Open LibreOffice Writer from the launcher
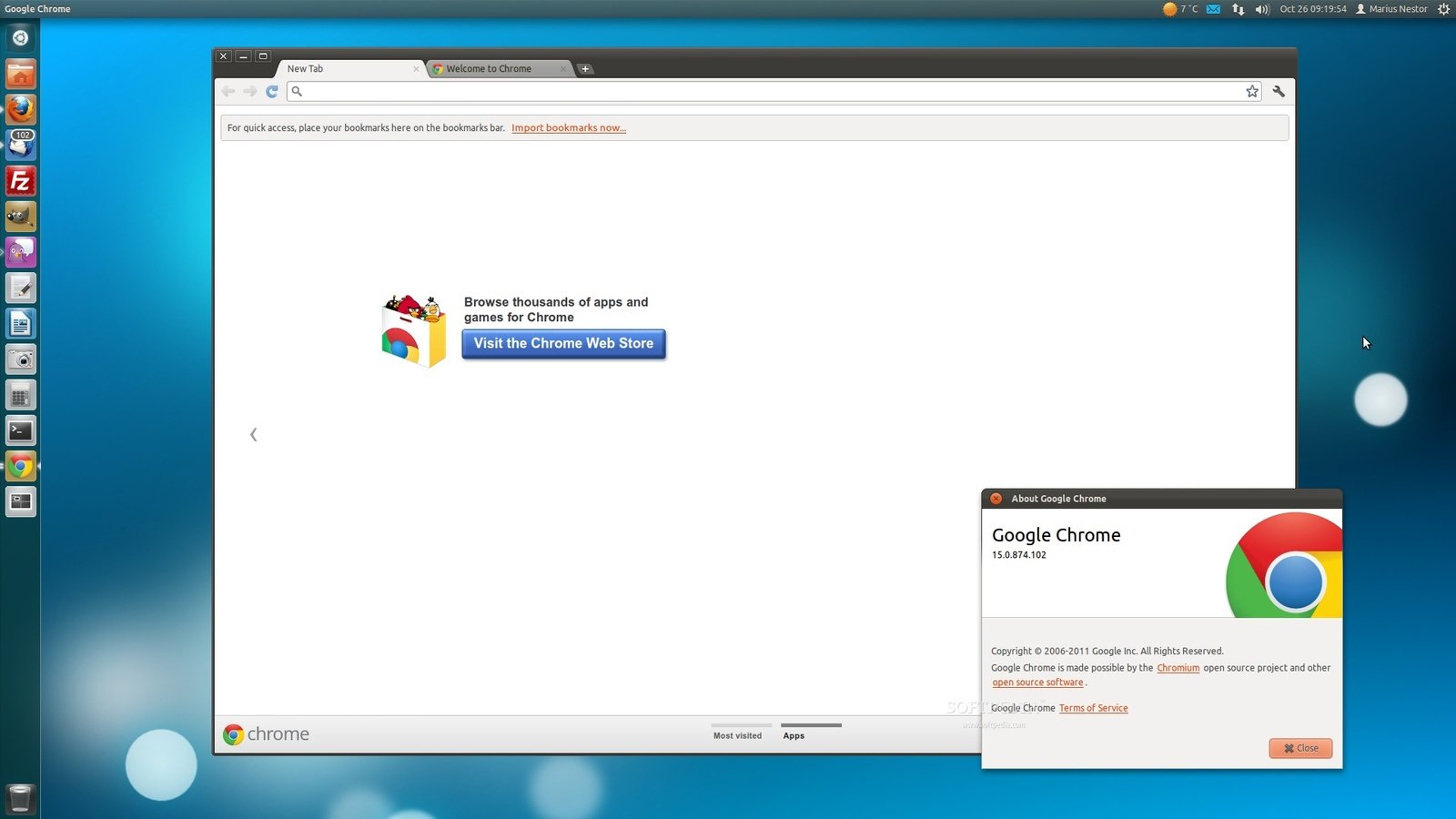 tap(20, 324)
